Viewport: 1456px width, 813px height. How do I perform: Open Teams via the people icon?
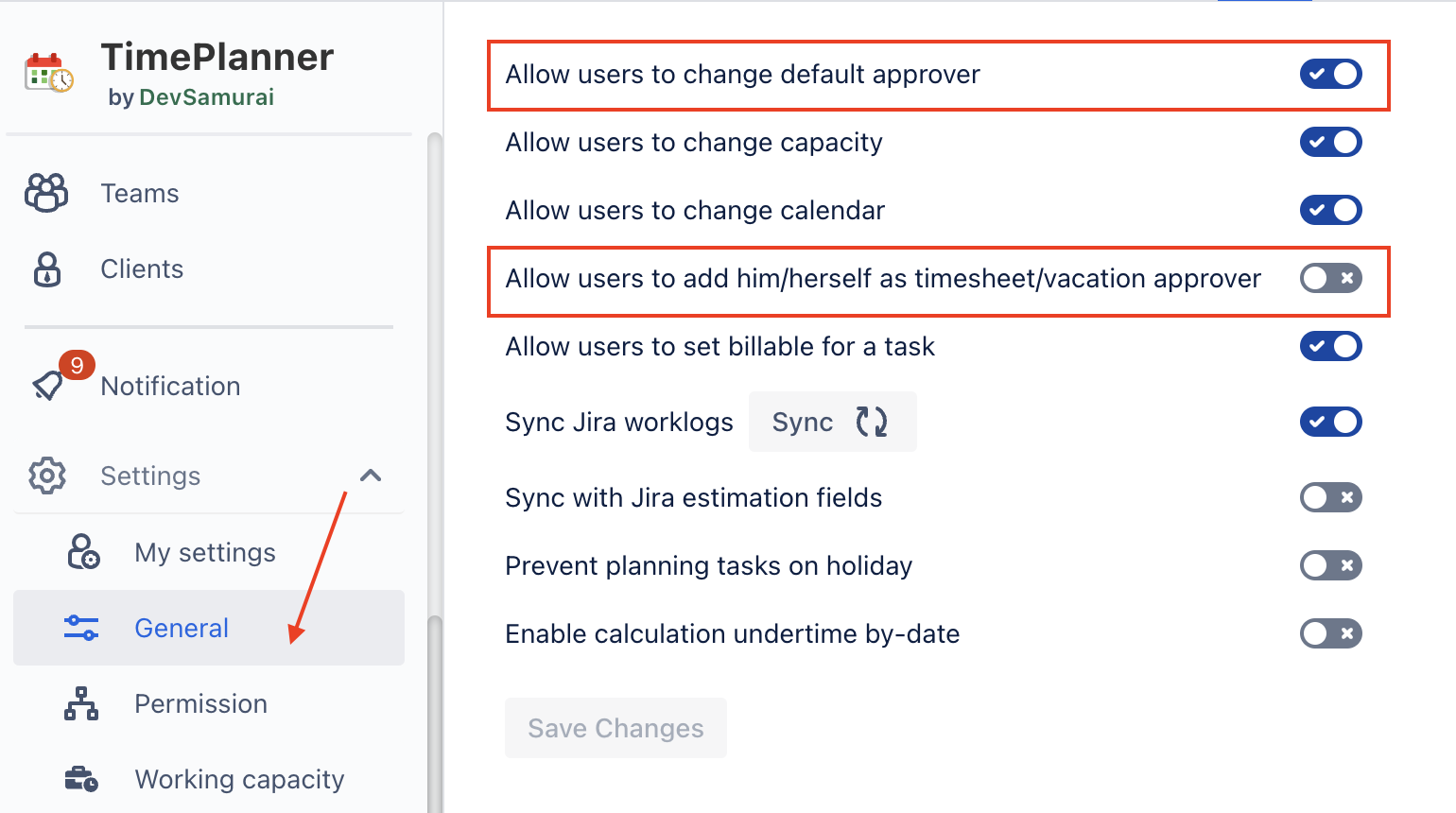click(x=46, y=193)
